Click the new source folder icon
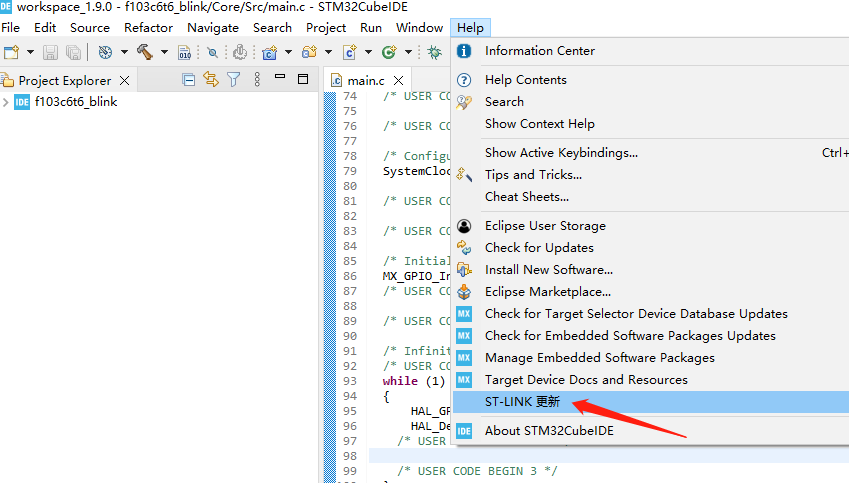The width and height of the screenshot is (849, 483). (x=309, y=53)
